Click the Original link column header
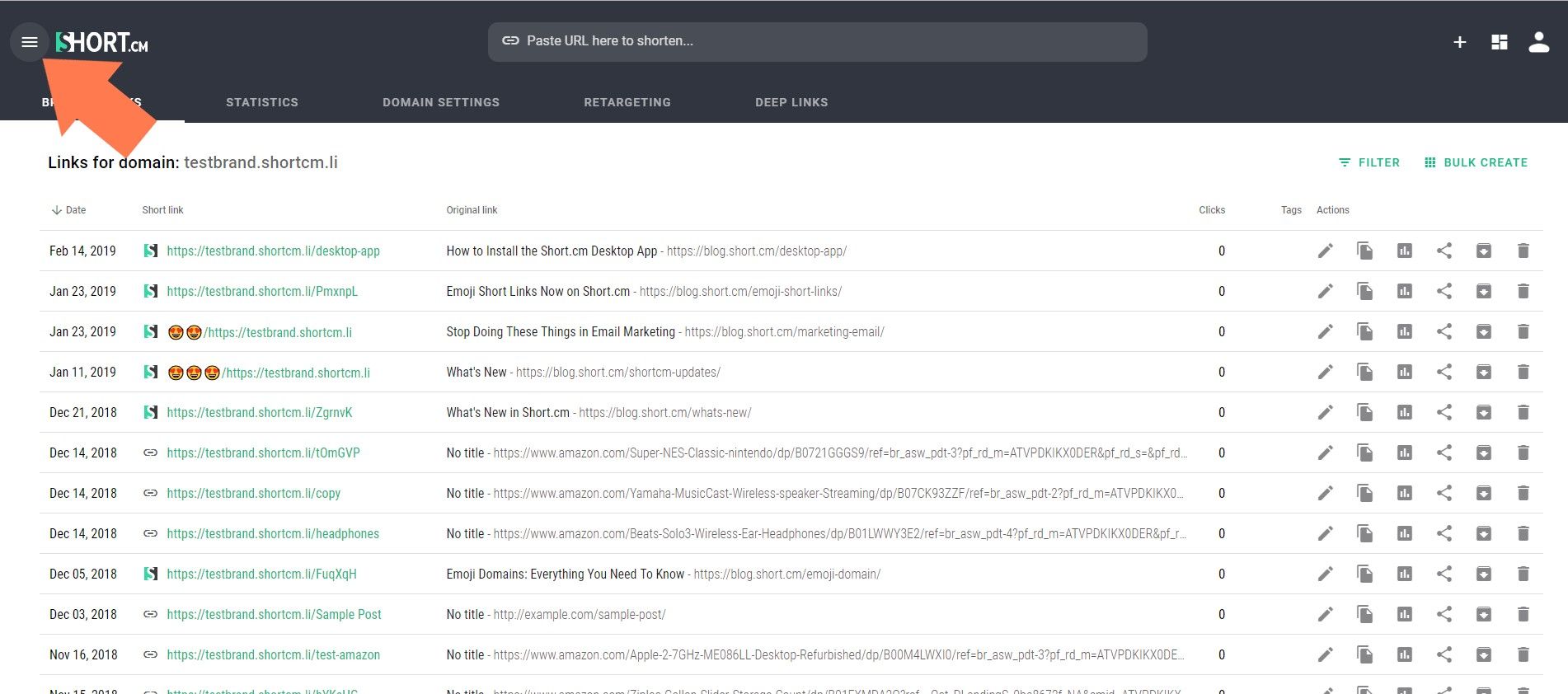 click(x=472, y=210)
